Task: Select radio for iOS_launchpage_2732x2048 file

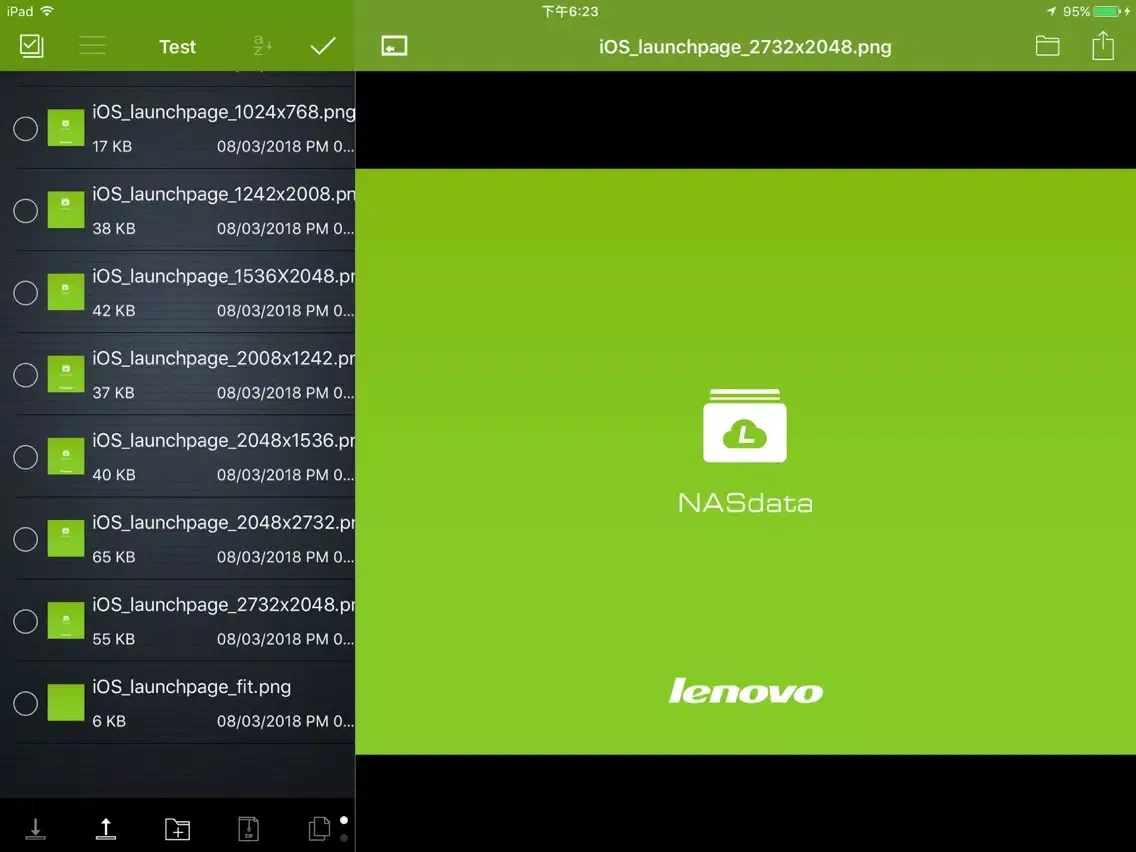Action: coord(25,621)
